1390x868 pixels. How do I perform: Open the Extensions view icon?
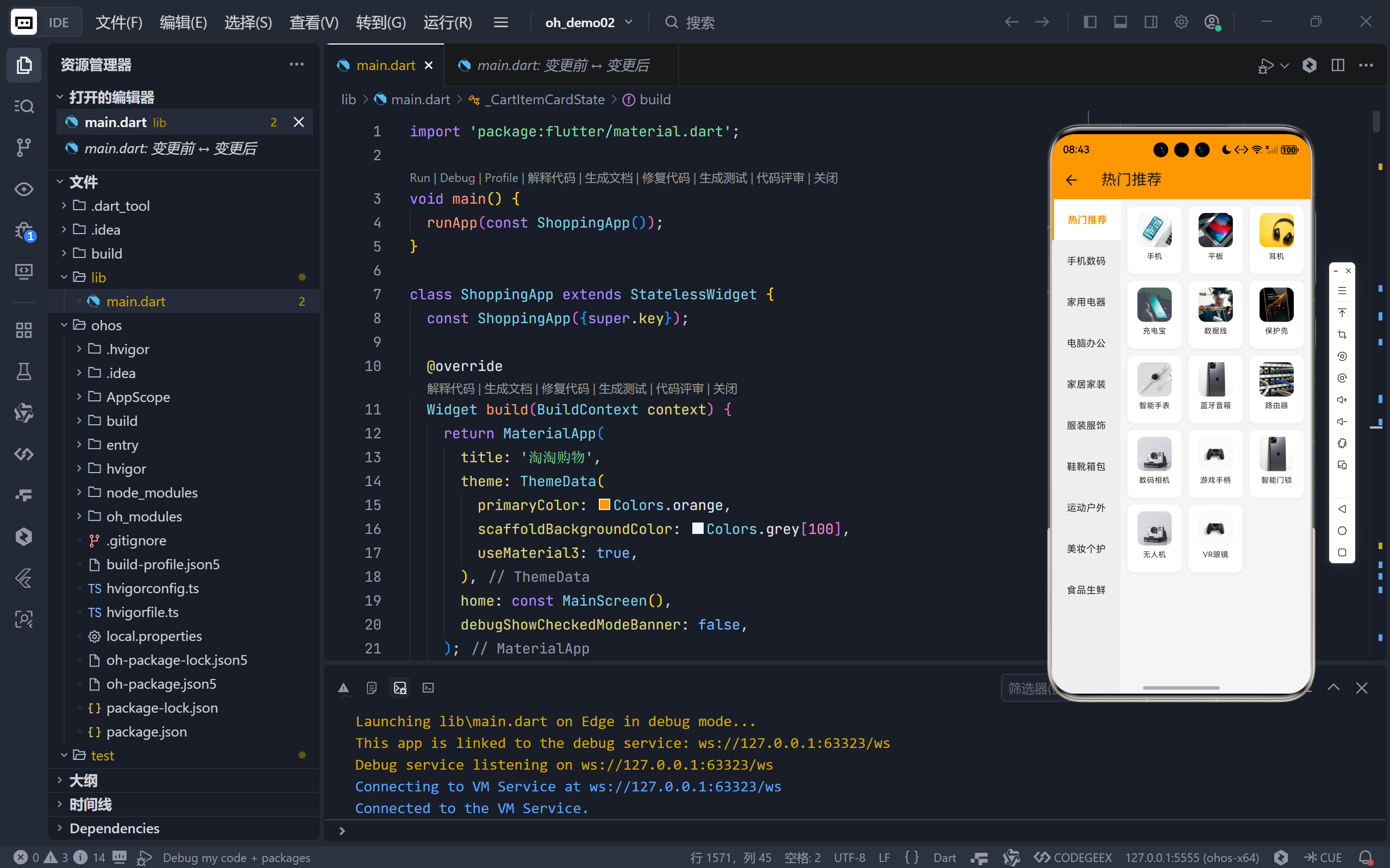(23, 330)
